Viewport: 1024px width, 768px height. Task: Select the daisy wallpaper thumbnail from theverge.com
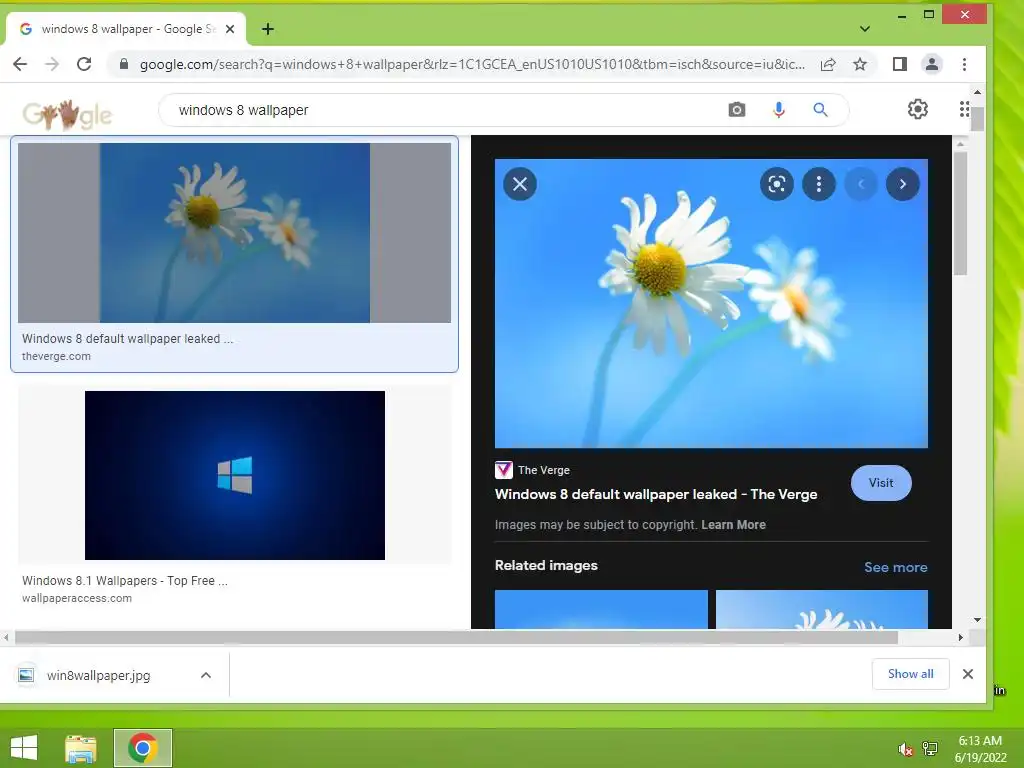pyautogui.click(x=234, y=232)
